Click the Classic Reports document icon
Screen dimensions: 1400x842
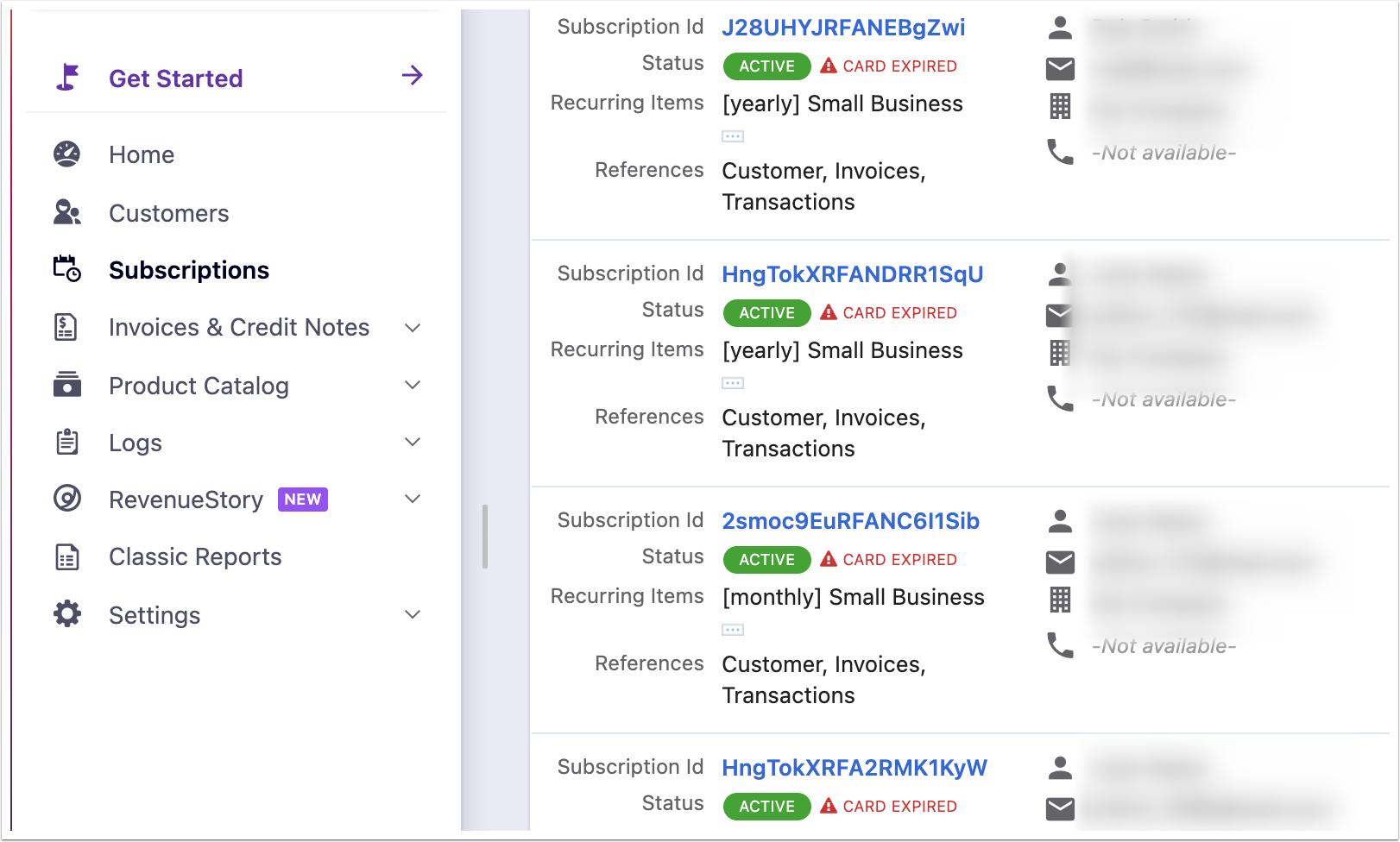[x=67, y=557]
